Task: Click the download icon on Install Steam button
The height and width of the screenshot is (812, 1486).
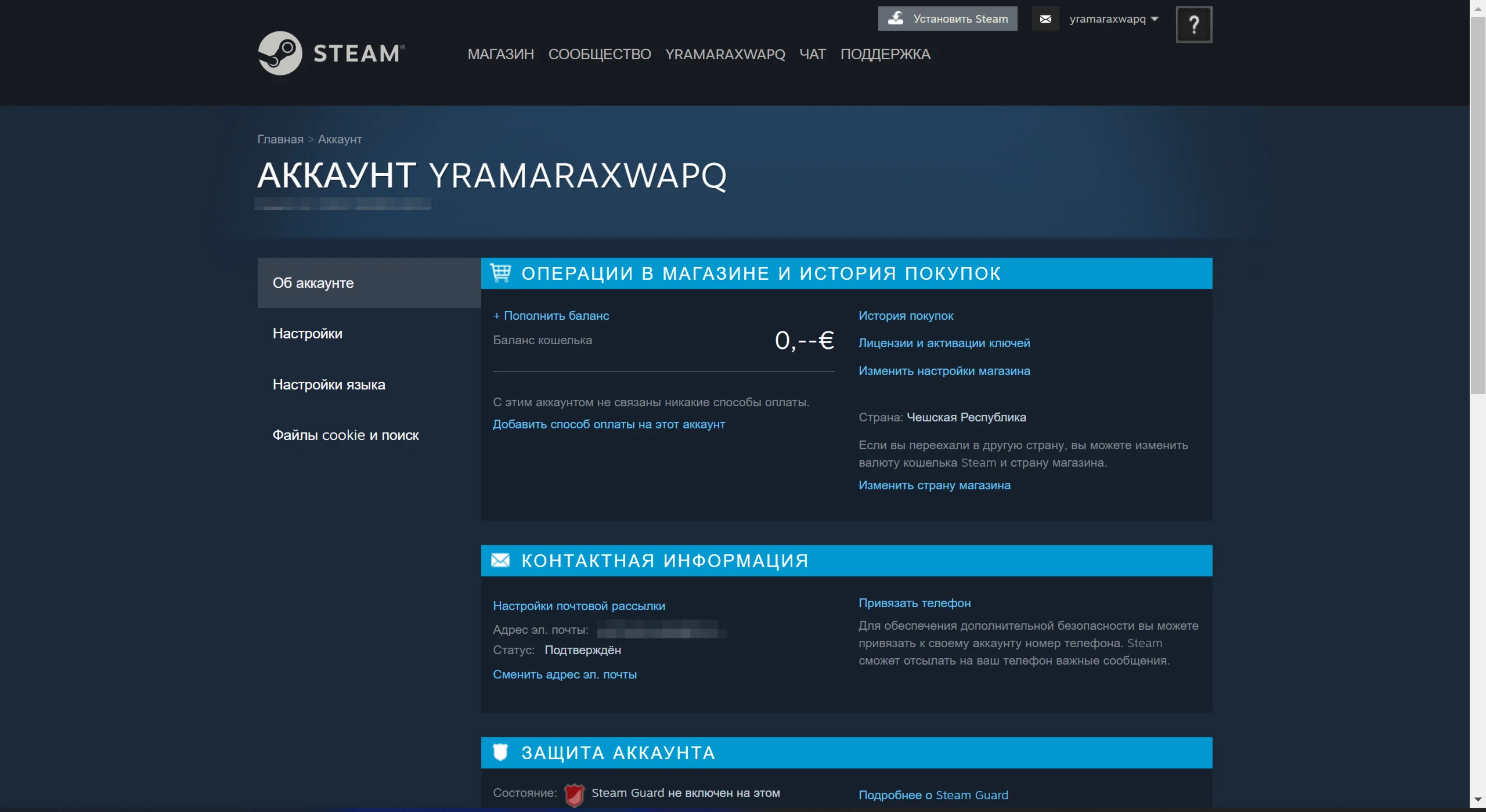Action: point(896,18)
